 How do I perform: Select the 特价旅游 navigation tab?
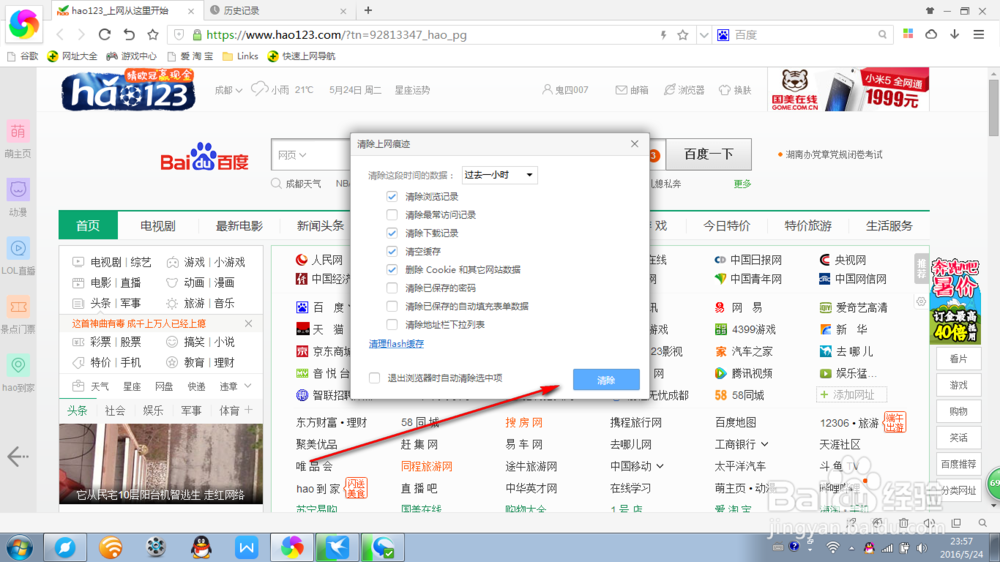click(x=808, y=226)
